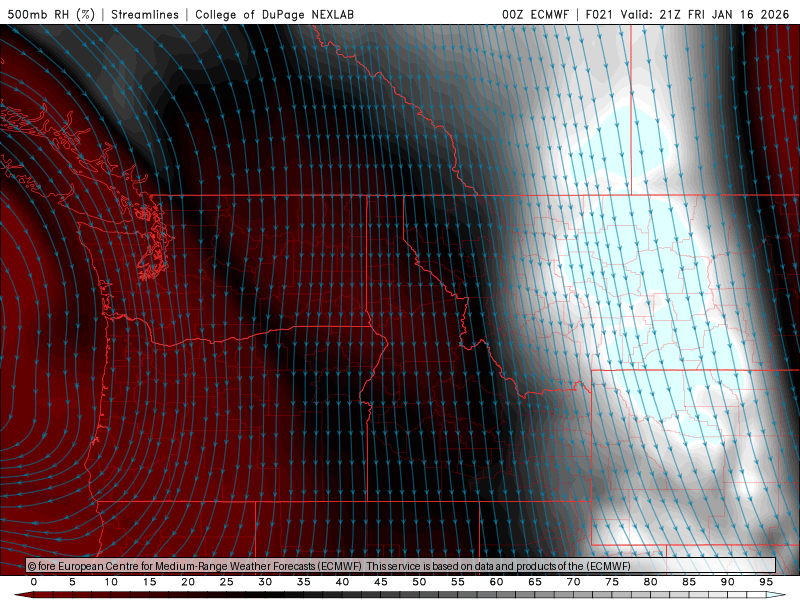800x600 pixels.
Task: Pick the '35' tick on the RH scale
Action: coord(304,582)
